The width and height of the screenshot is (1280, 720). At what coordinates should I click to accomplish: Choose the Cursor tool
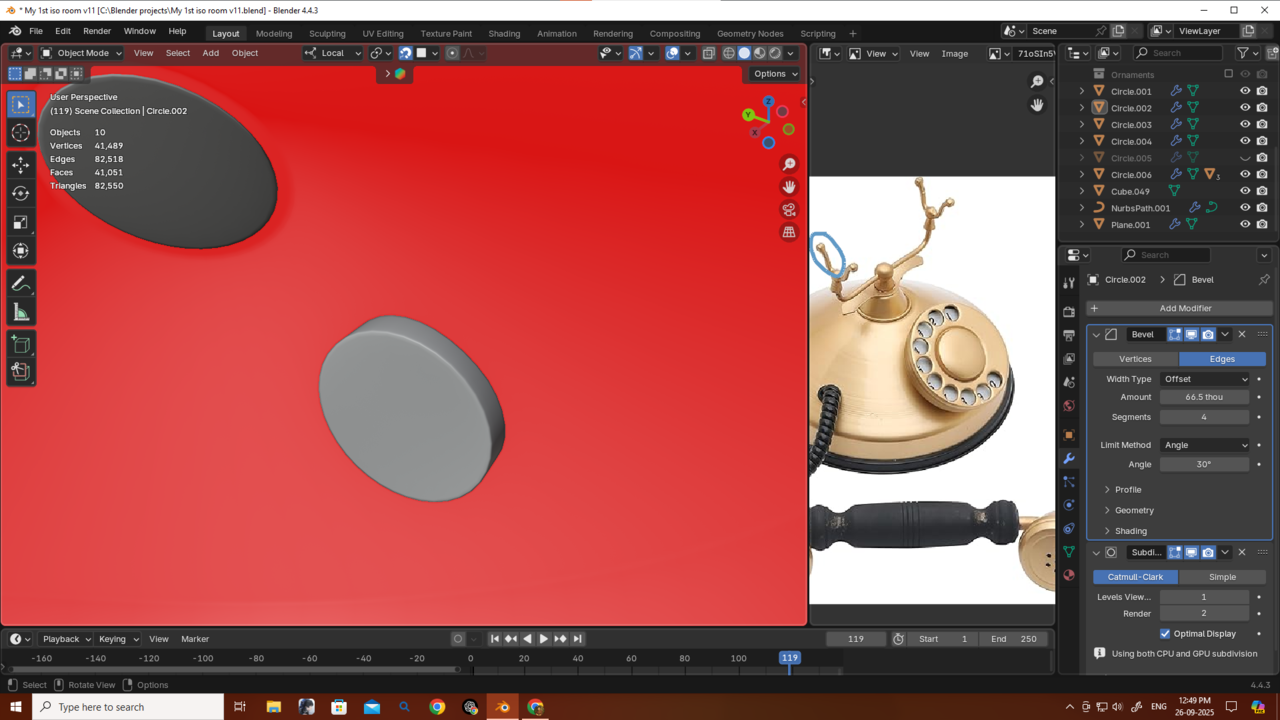[21, 133]
